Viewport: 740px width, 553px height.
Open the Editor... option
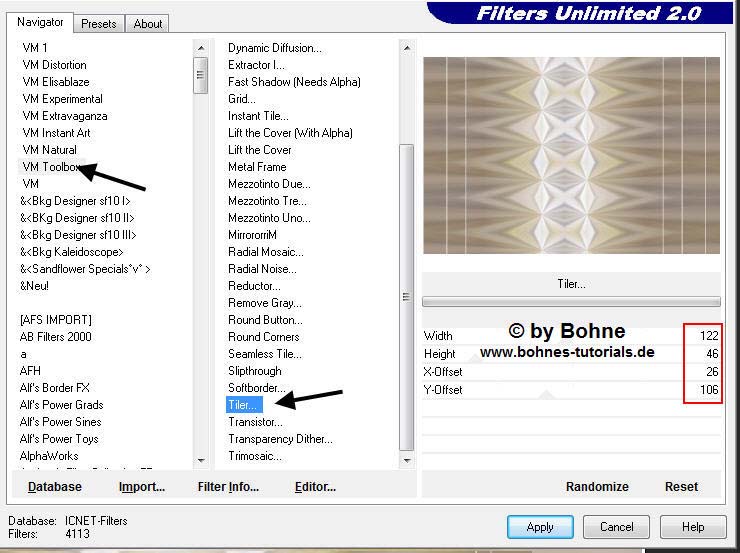(x=315, y=487)
